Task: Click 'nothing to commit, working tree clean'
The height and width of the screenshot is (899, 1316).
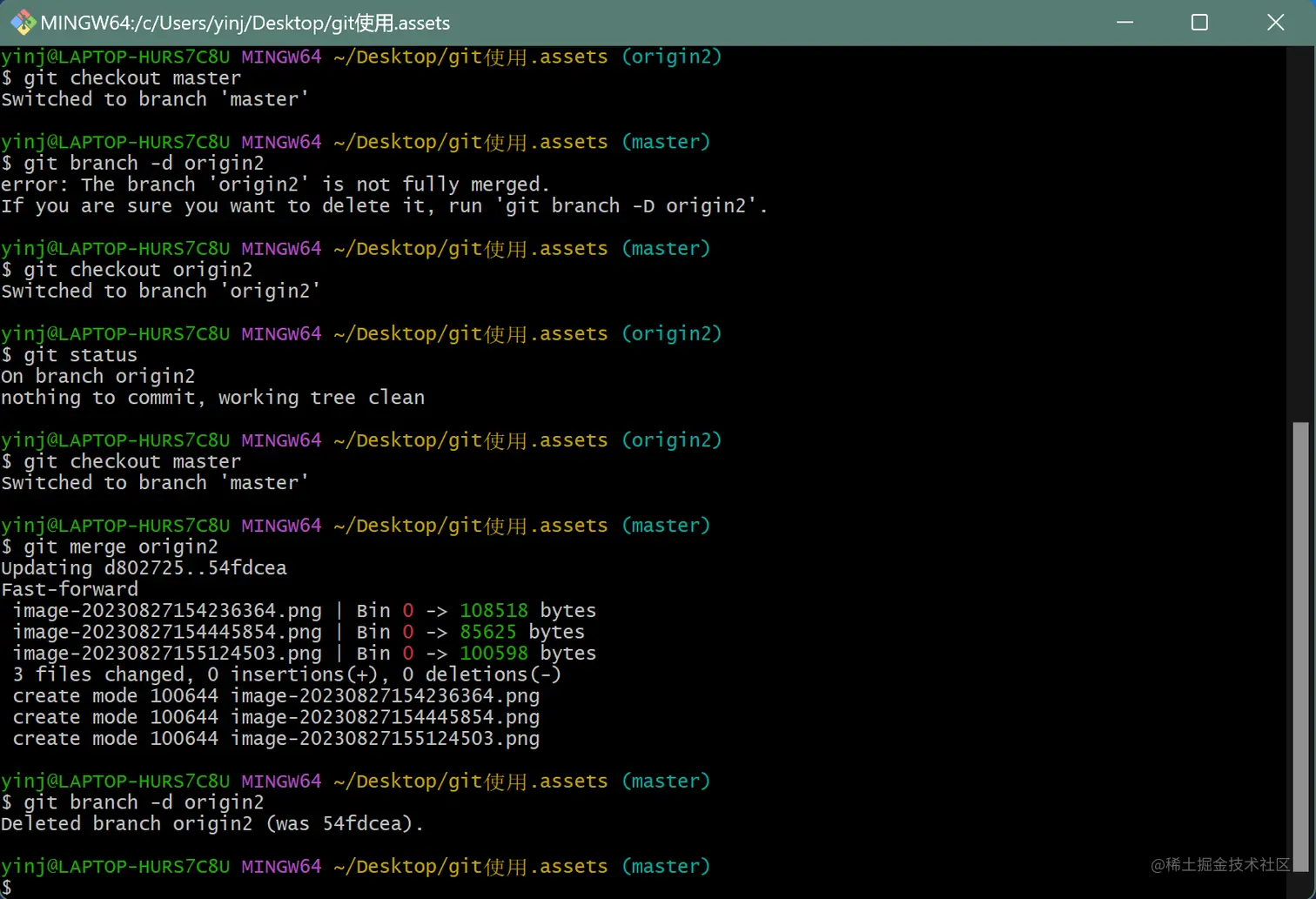Action: tap(213, 398)
